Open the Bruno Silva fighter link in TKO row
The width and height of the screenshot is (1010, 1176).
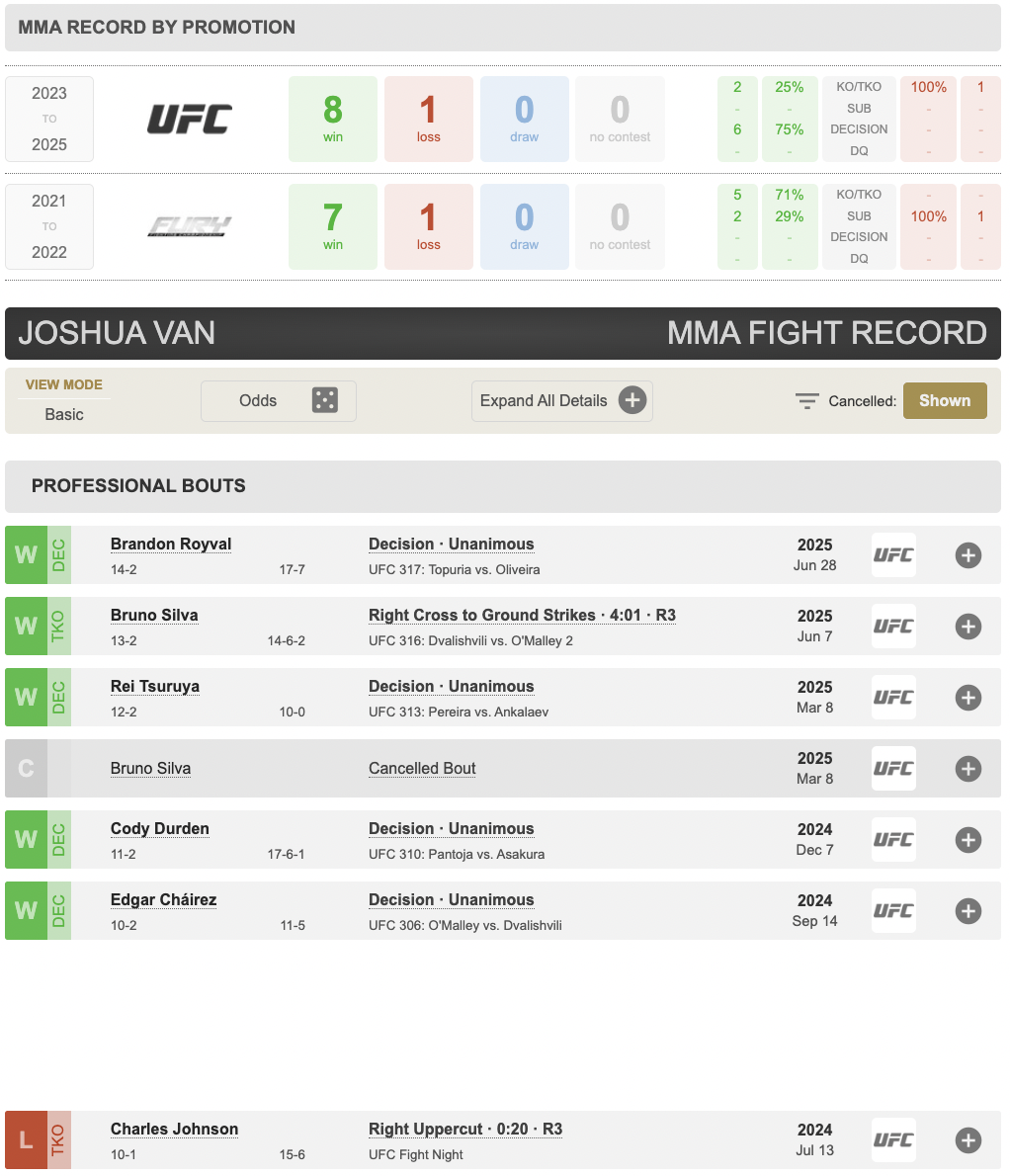[154, 615]
